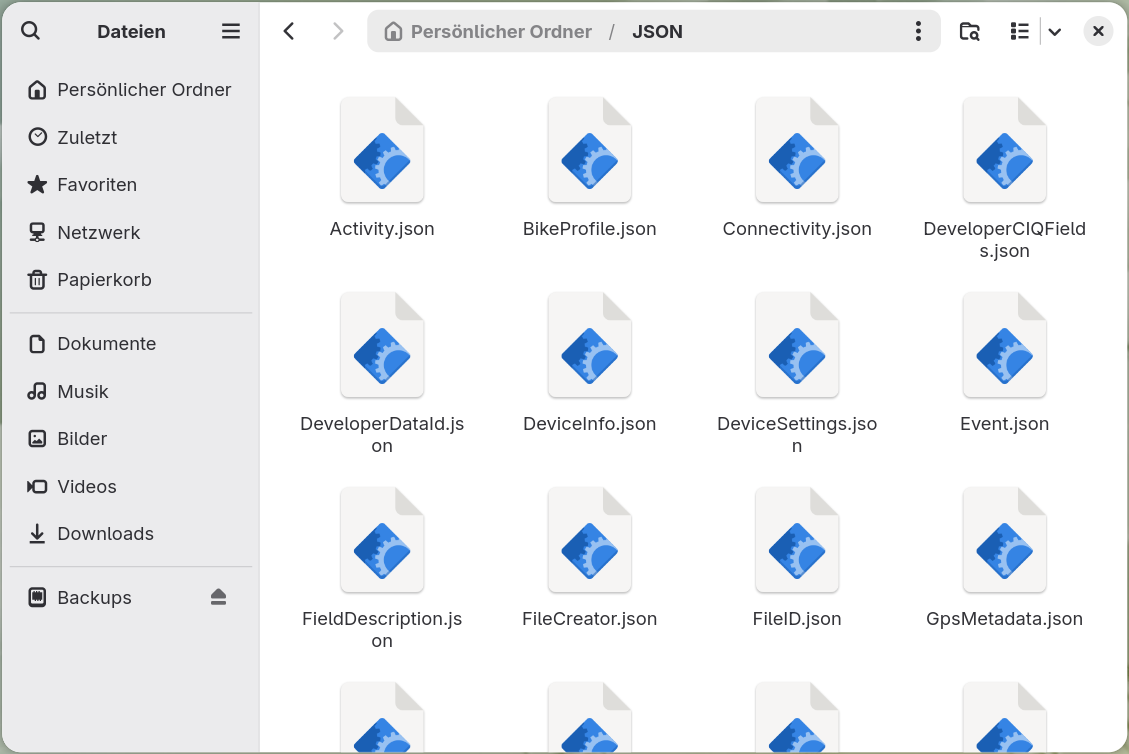The image size is (1129, 754).
Task: Open Netzwerk in the sidebar
Action: click(x=131, y=233)
